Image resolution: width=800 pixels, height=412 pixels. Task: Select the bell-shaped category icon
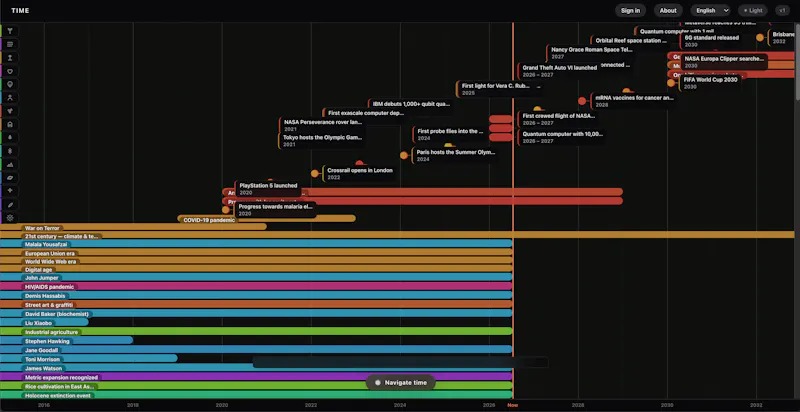(x=10, y=138)
